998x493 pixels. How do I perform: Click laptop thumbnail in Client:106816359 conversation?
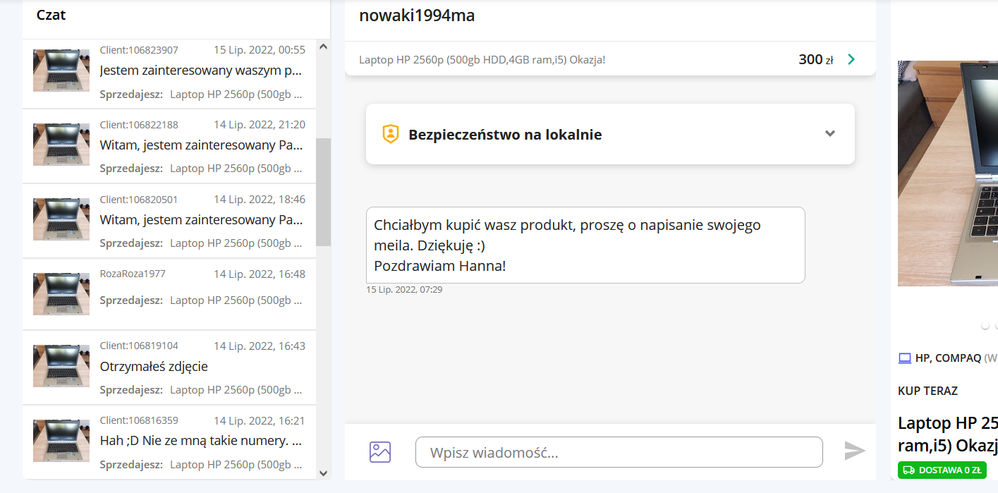coord(61,440)
